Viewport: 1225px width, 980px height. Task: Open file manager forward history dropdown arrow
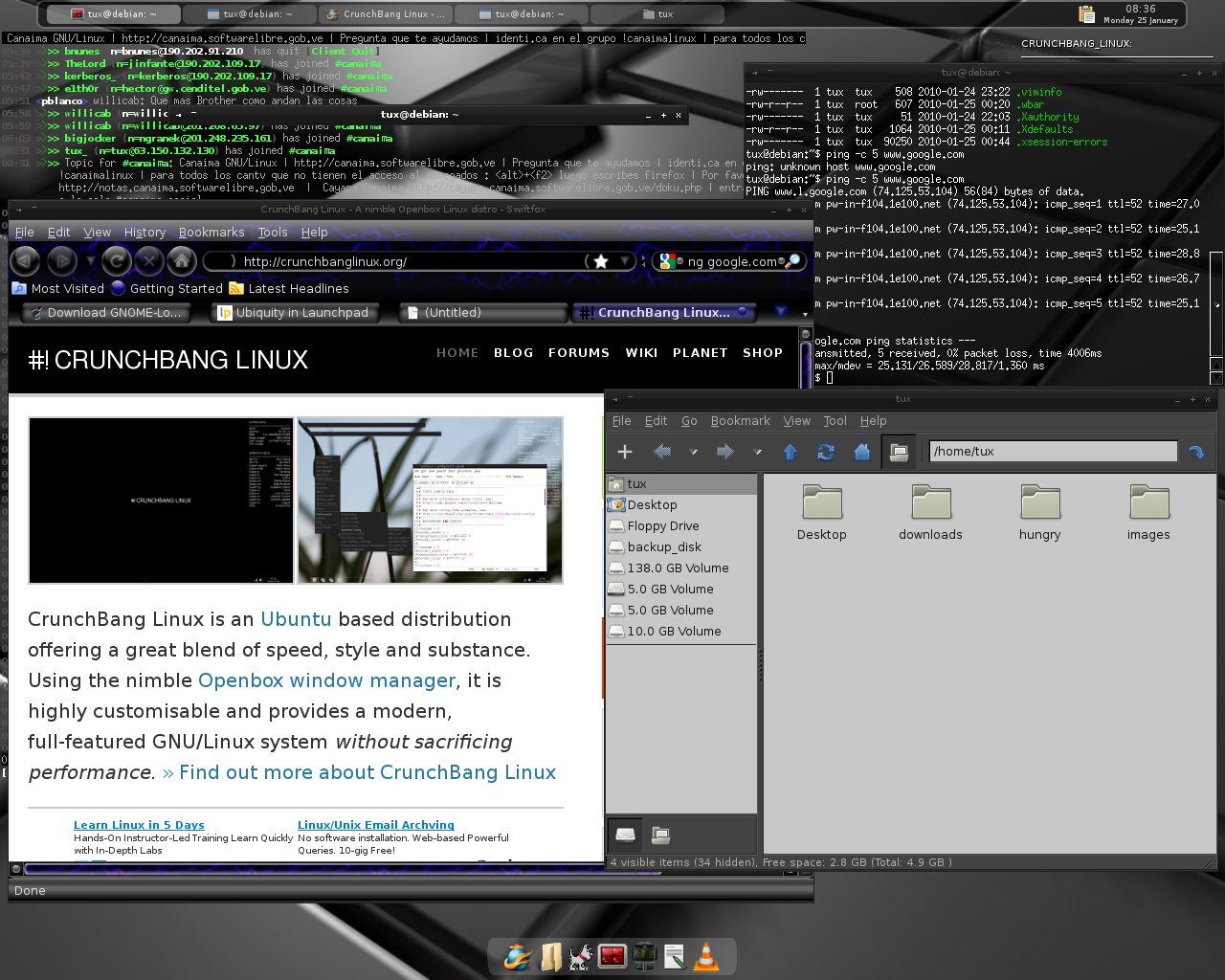pos(757,452)
